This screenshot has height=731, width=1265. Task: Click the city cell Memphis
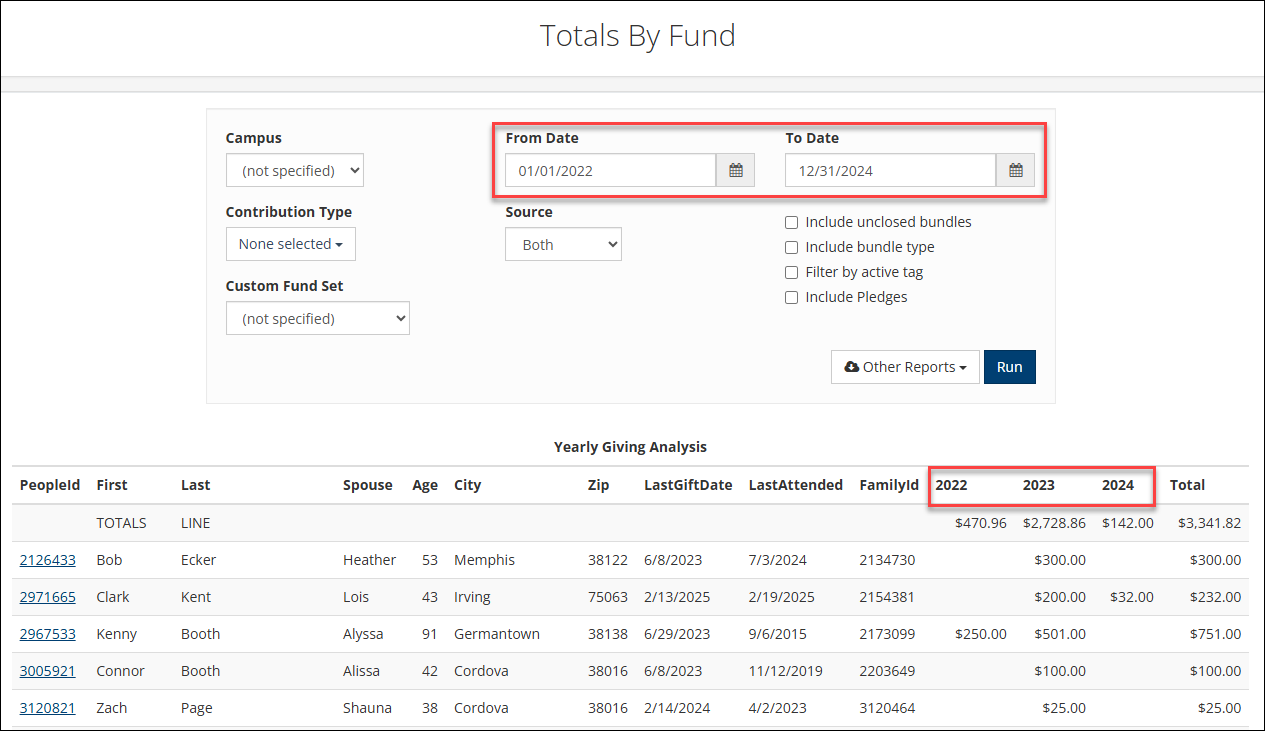485,560
